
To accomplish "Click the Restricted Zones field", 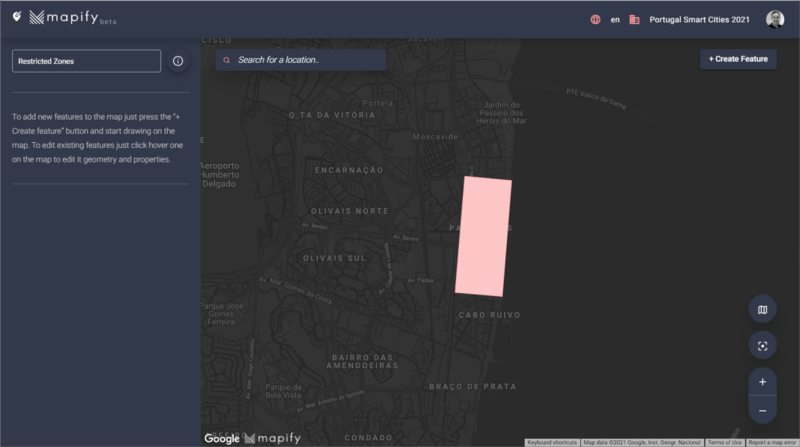I will 86,61.
